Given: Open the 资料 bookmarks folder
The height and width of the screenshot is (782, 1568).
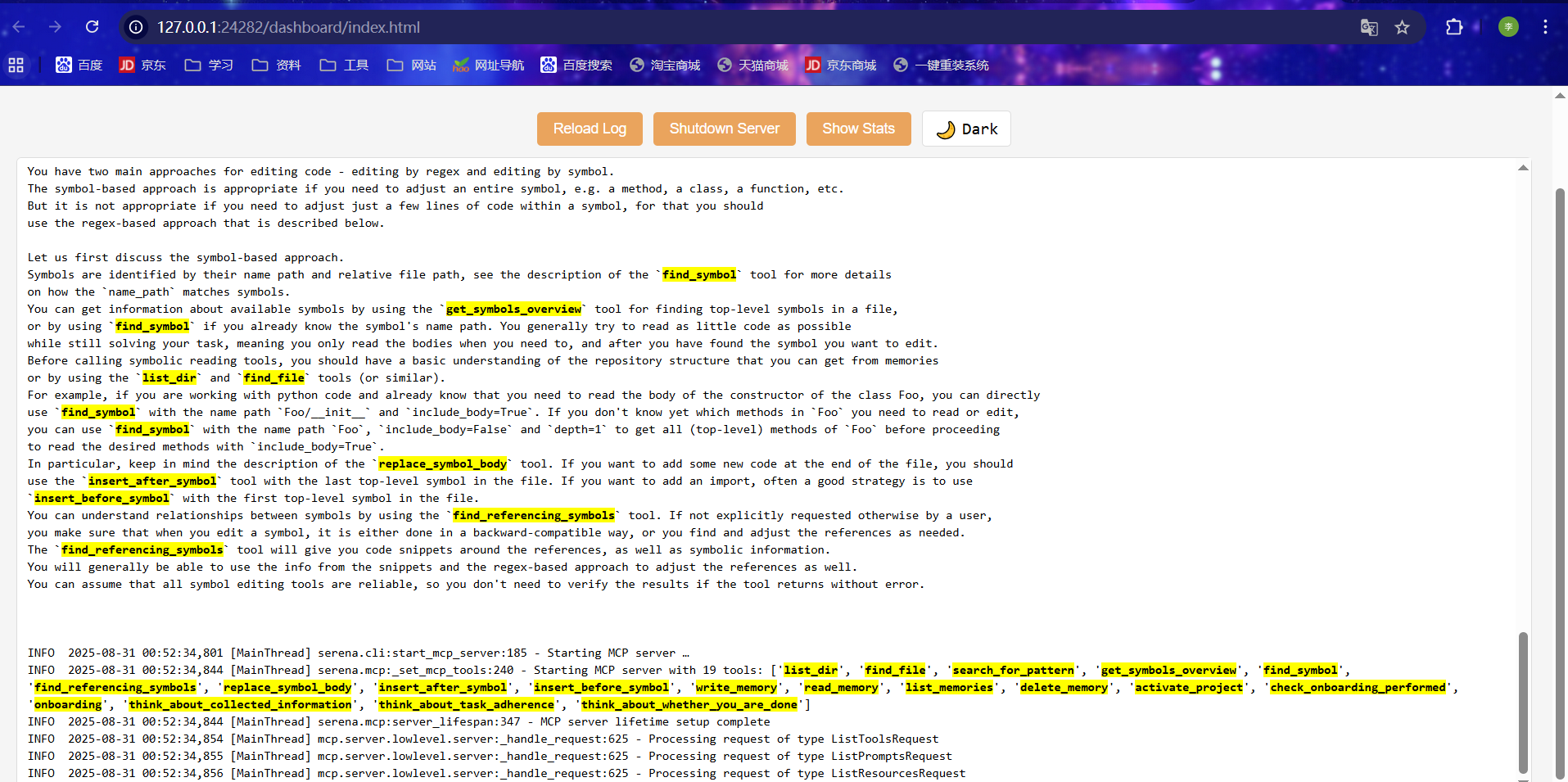Looking at the screenshot, I should click(276, 65).
